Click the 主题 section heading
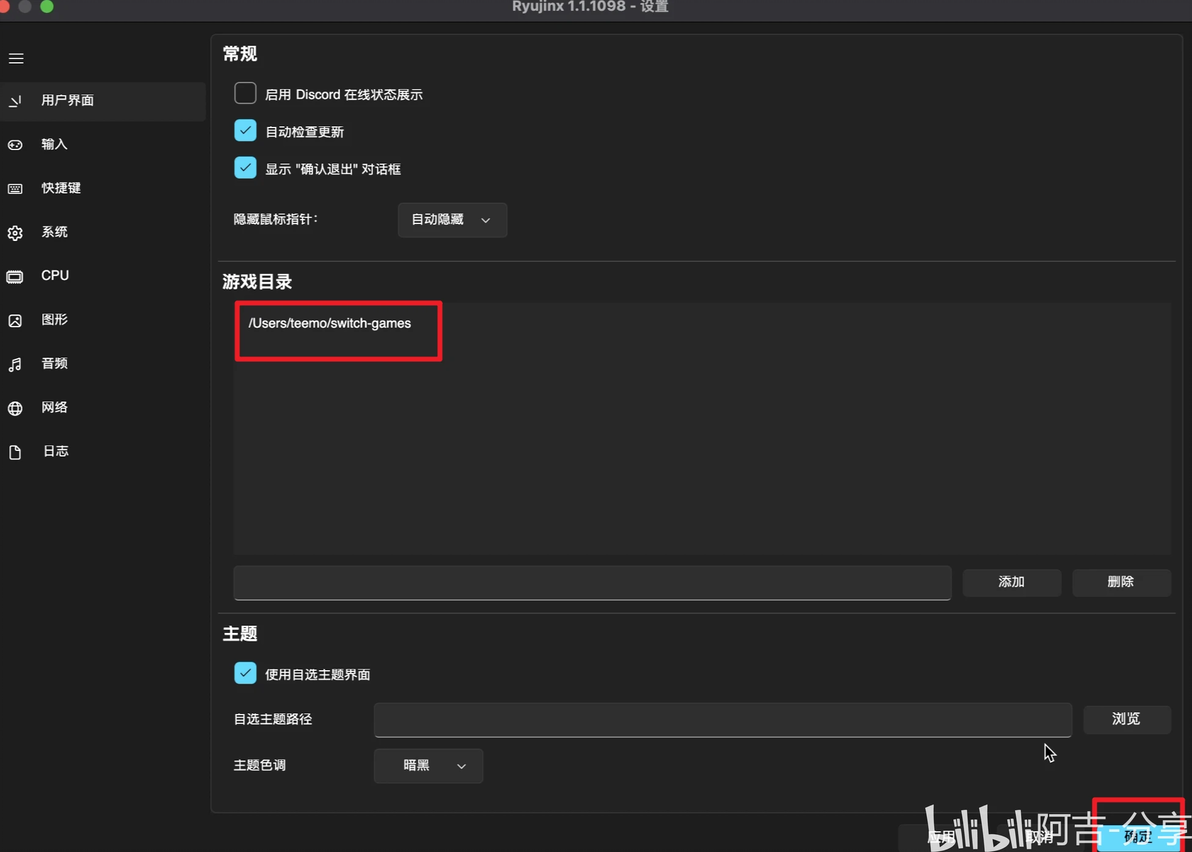1192x852 pixels. click(x=239, y=634)
